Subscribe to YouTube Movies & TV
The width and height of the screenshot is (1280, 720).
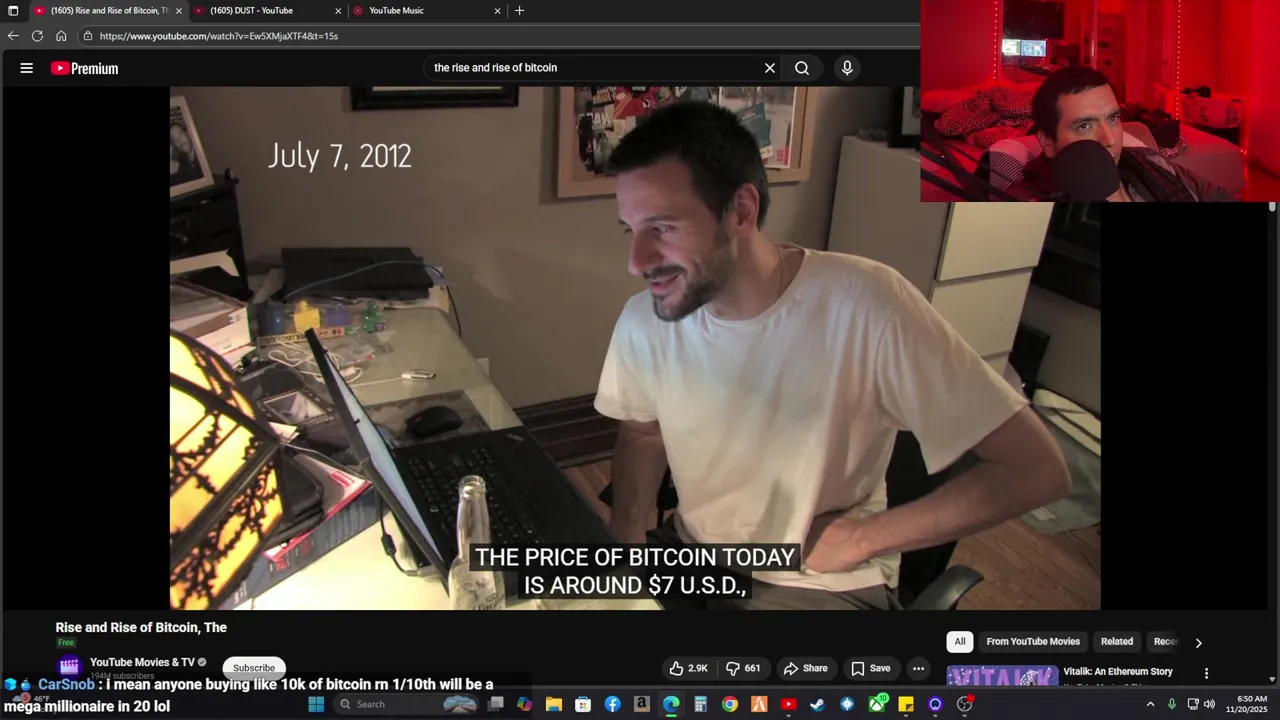(x=254, y=668)
